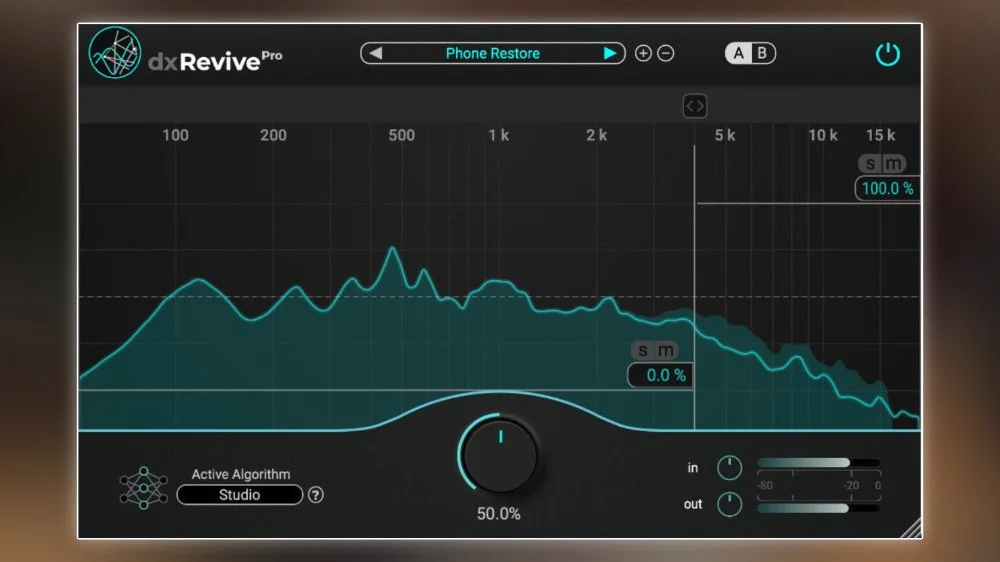Remove preset with the minus icon
Viewport: 1000px width, 562px height.
666,54
